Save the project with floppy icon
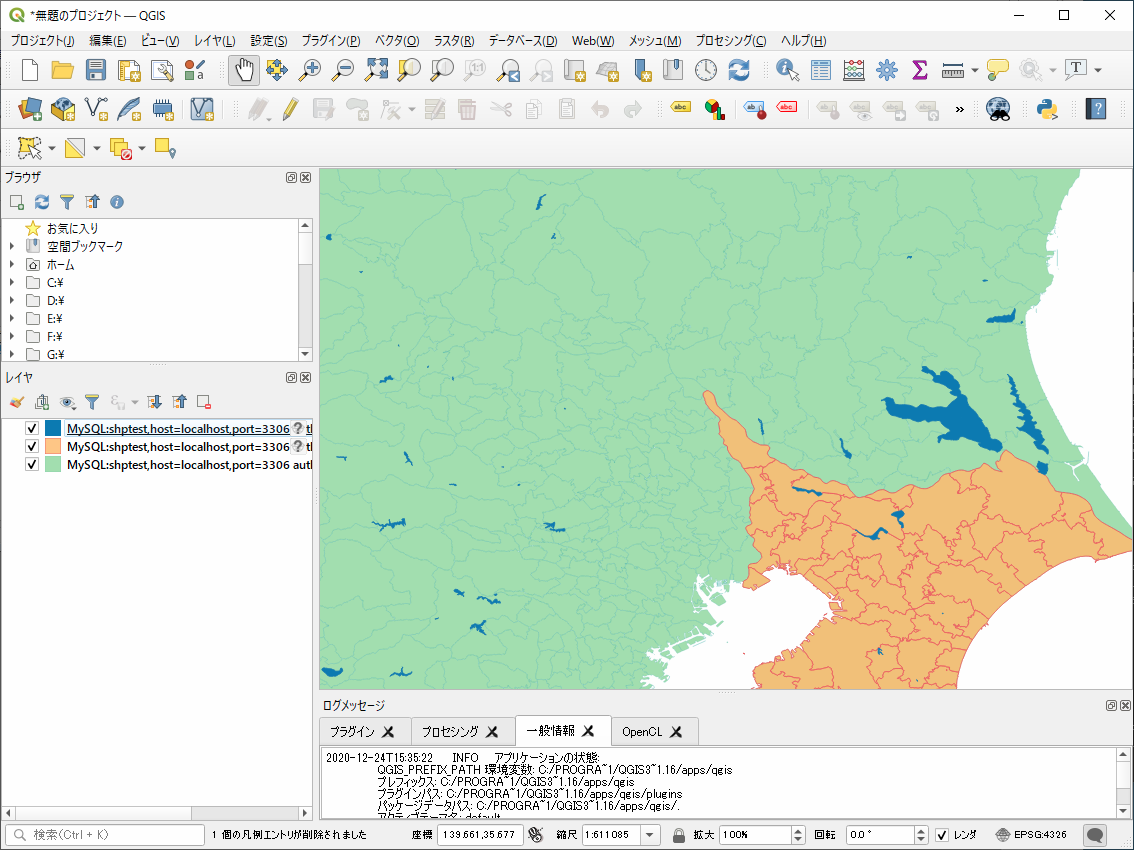 pyautogui.click(x=95, y=70)
